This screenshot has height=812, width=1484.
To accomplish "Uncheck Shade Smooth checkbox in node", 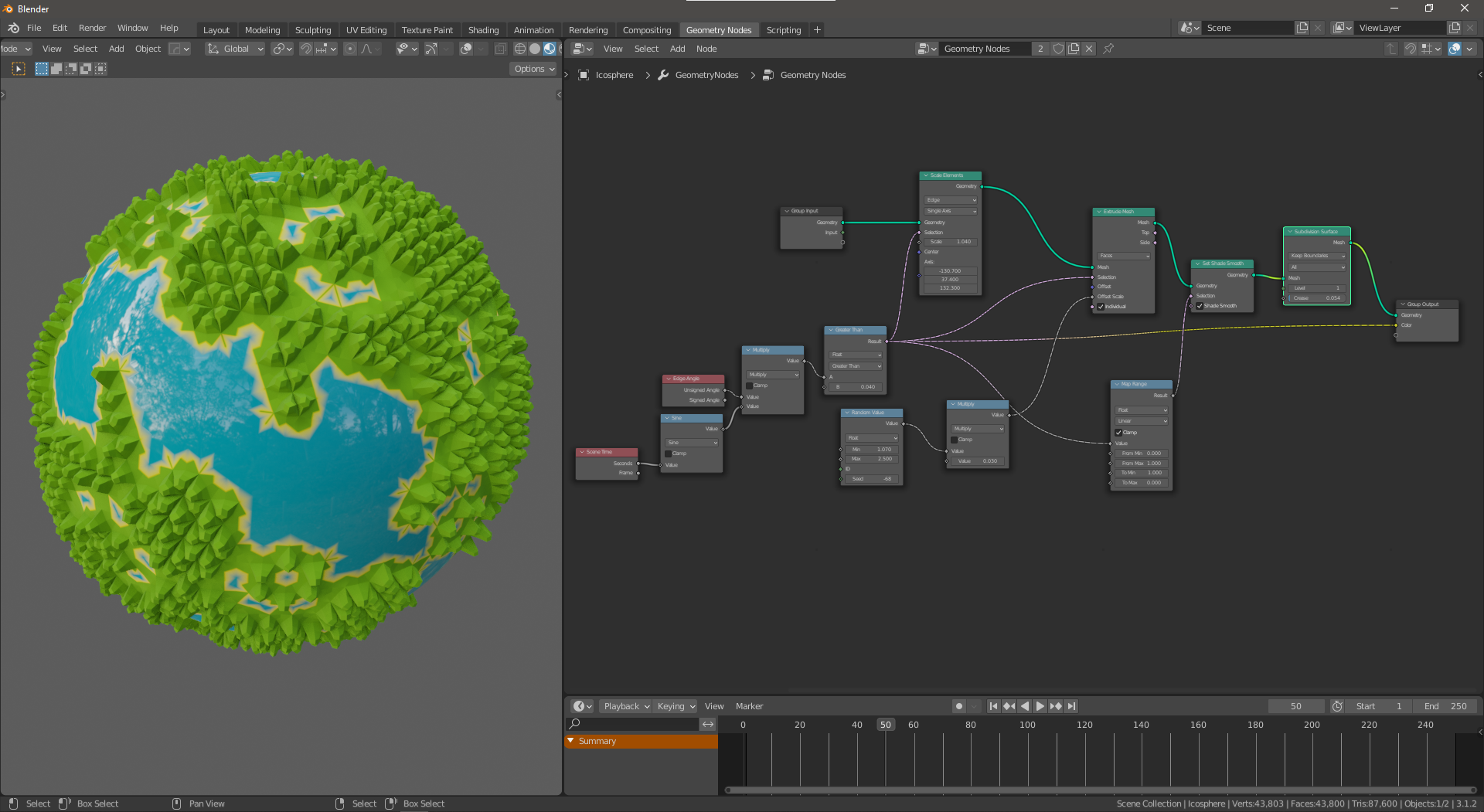I will coord(1200,306).
